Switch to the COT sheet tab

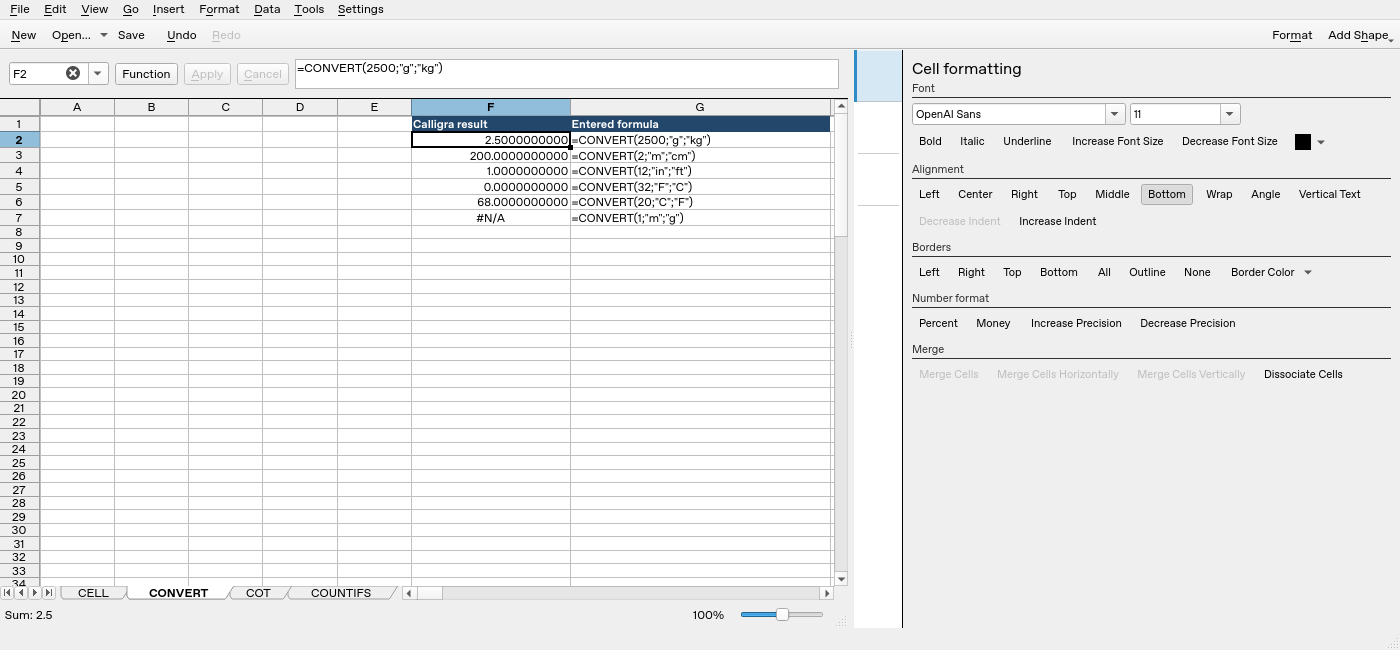coord(258,593)
